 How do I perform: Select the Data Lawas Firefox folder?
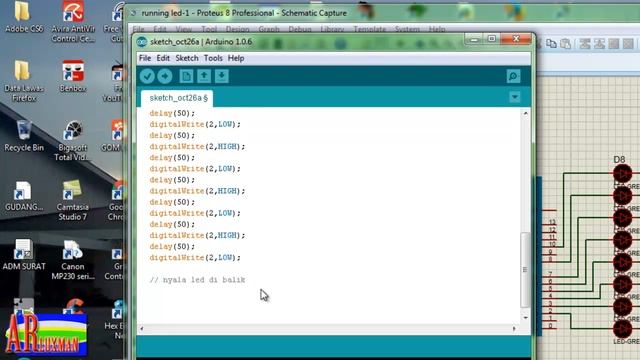[24, 81]
